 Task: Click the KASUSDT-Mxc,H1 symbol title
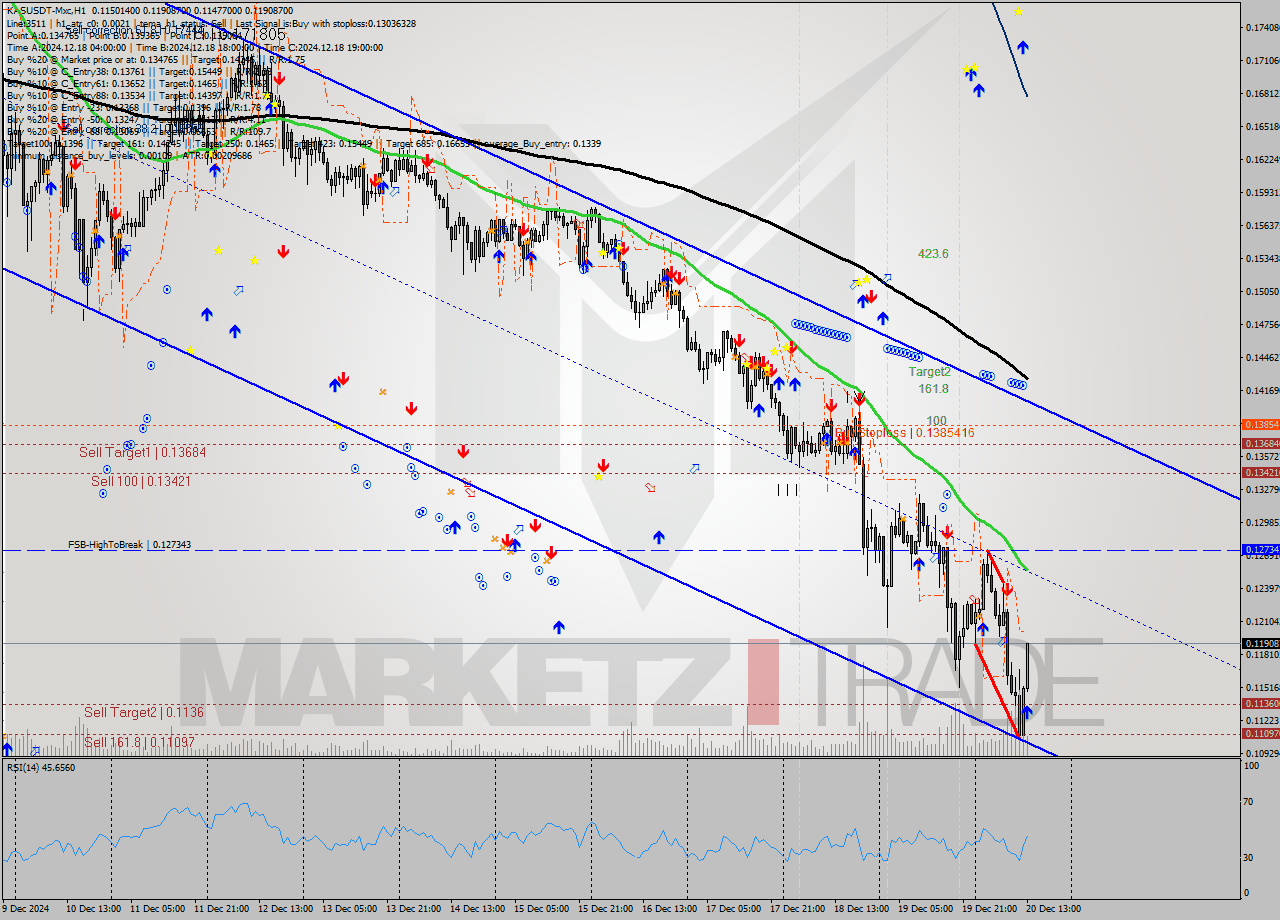[45, 10]
